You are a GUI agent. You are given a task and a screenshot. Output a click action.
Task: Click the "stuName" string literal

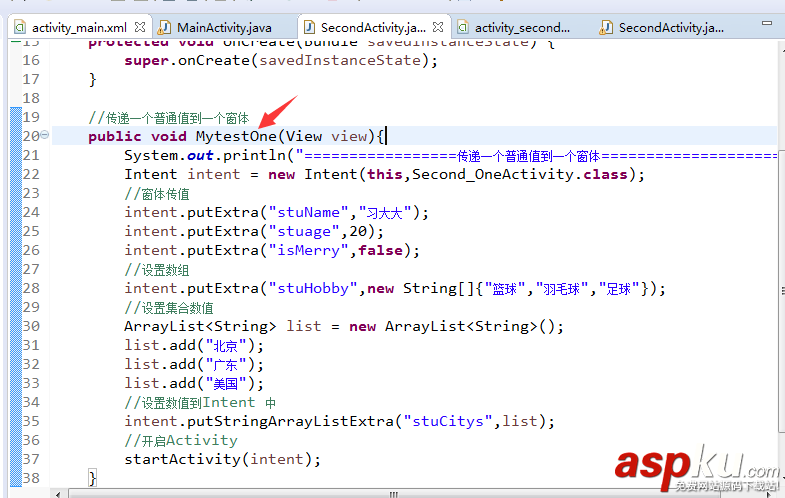(x=308, y=213)
